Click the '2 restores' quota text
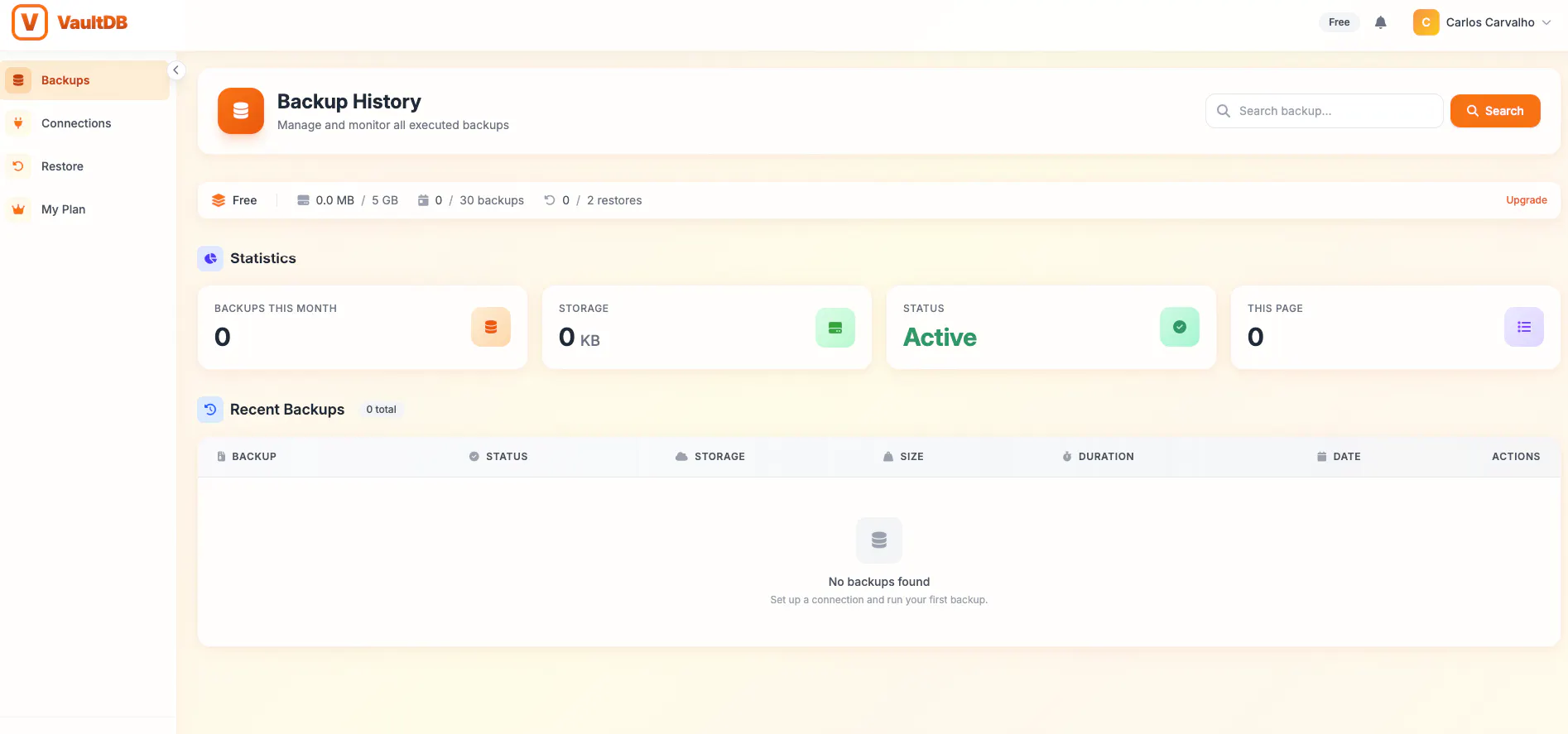Screen dimensions: 1568x734 [x=614, y=200]
